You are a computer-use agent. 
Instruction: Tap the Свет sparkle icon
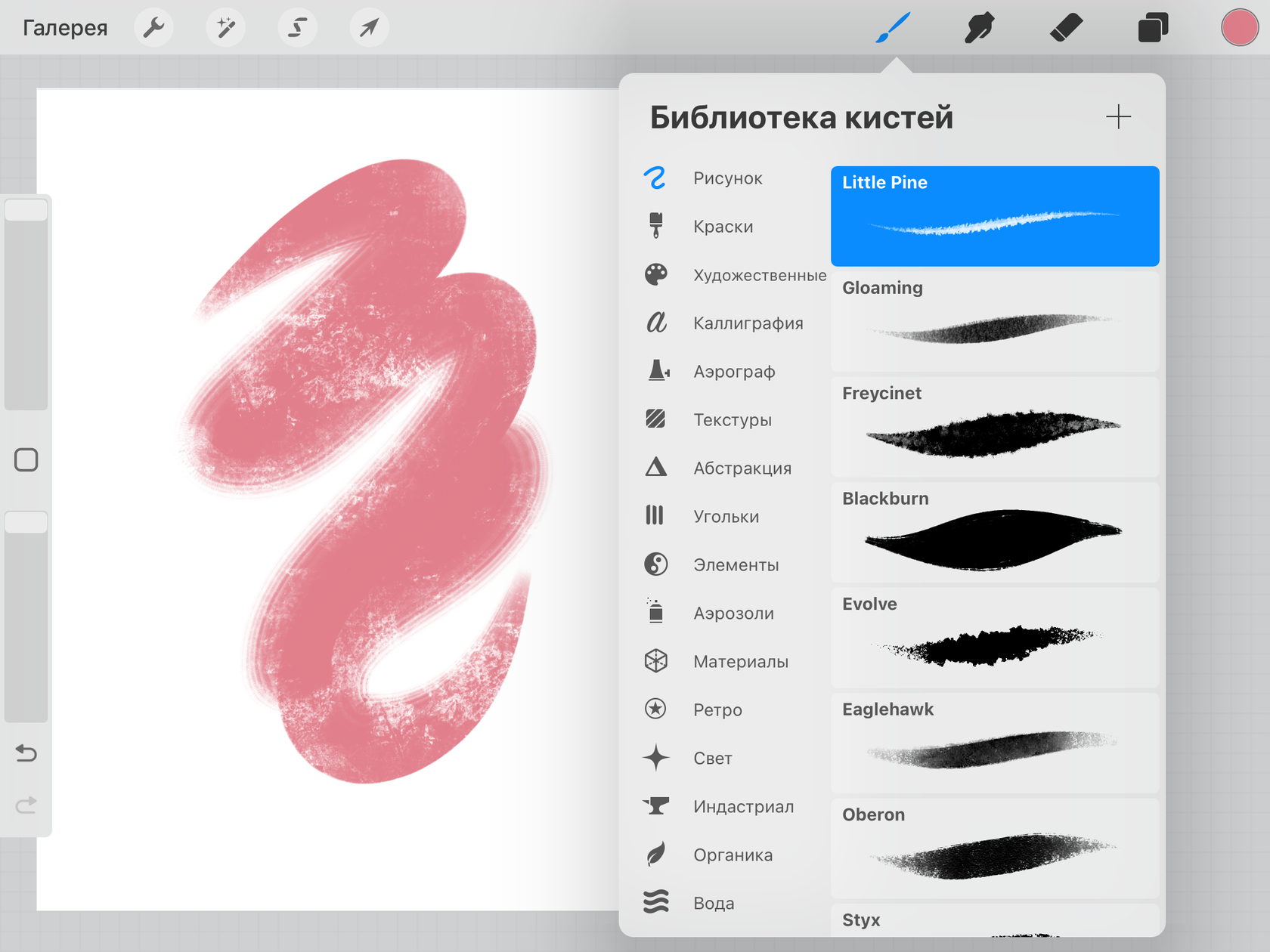pyautogui.click(x=655, y=758)
